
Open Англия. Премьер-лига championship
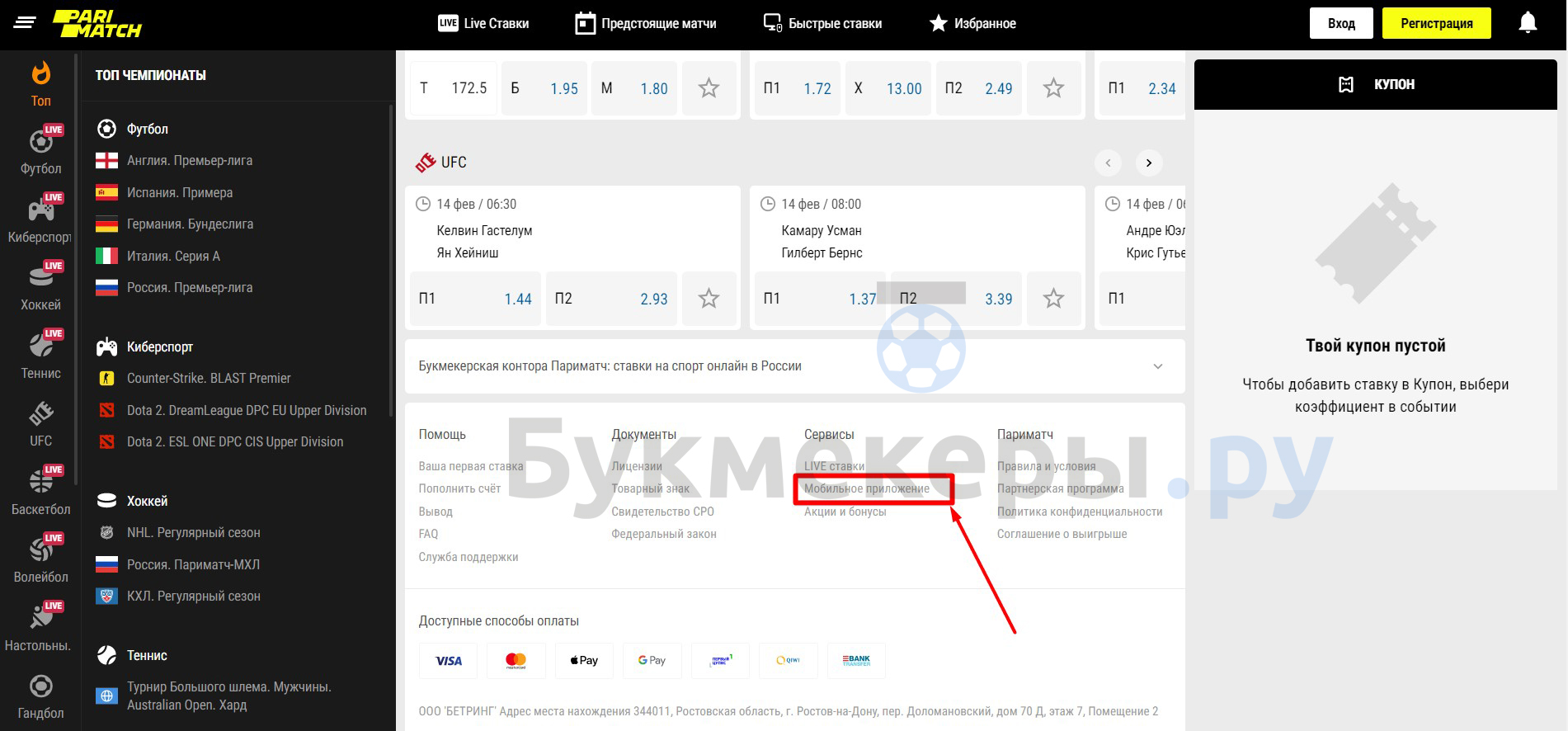190,161
